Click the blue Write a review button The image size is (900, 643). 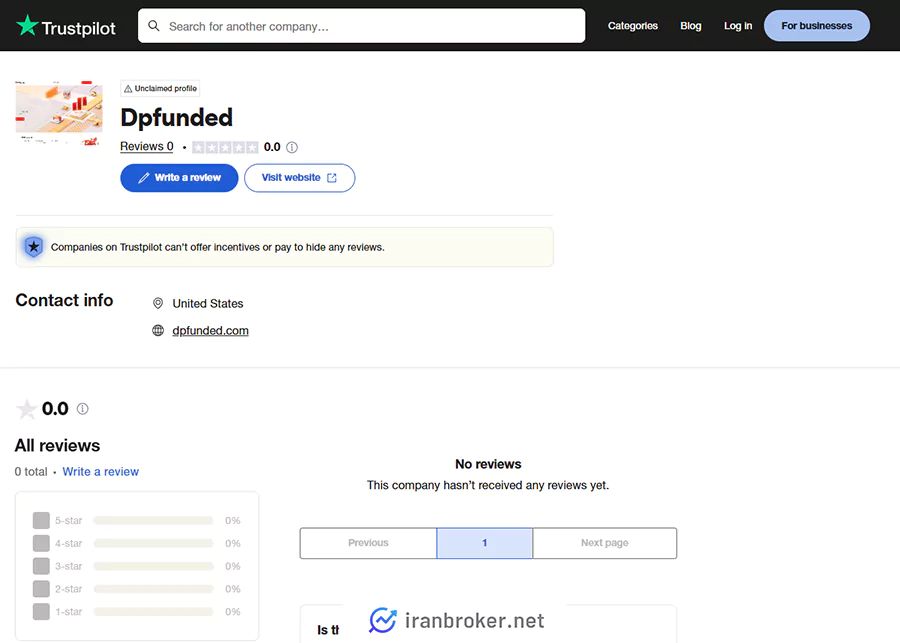pos(179,178)
